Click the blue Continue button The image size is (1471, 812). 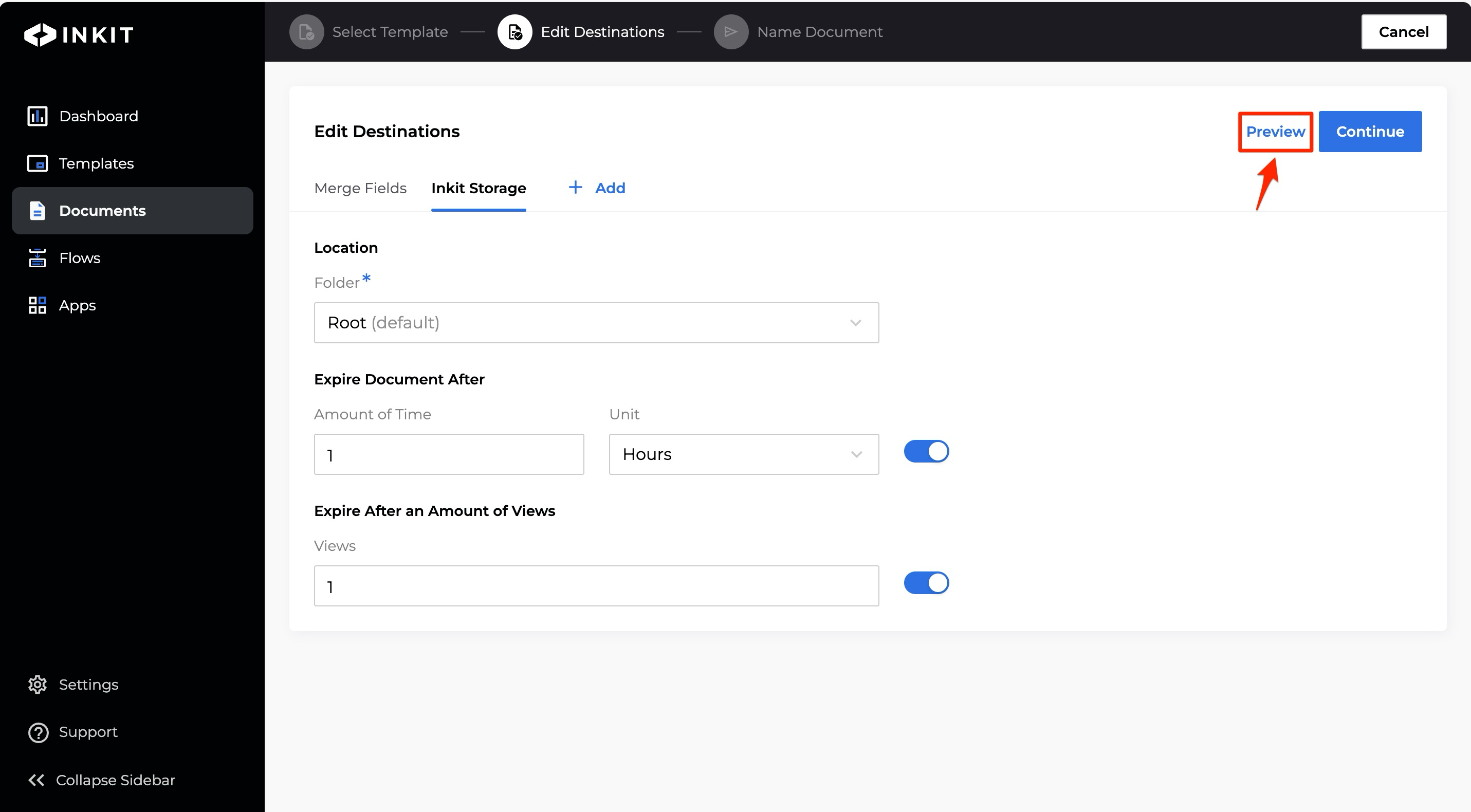tap(1370, 132)
